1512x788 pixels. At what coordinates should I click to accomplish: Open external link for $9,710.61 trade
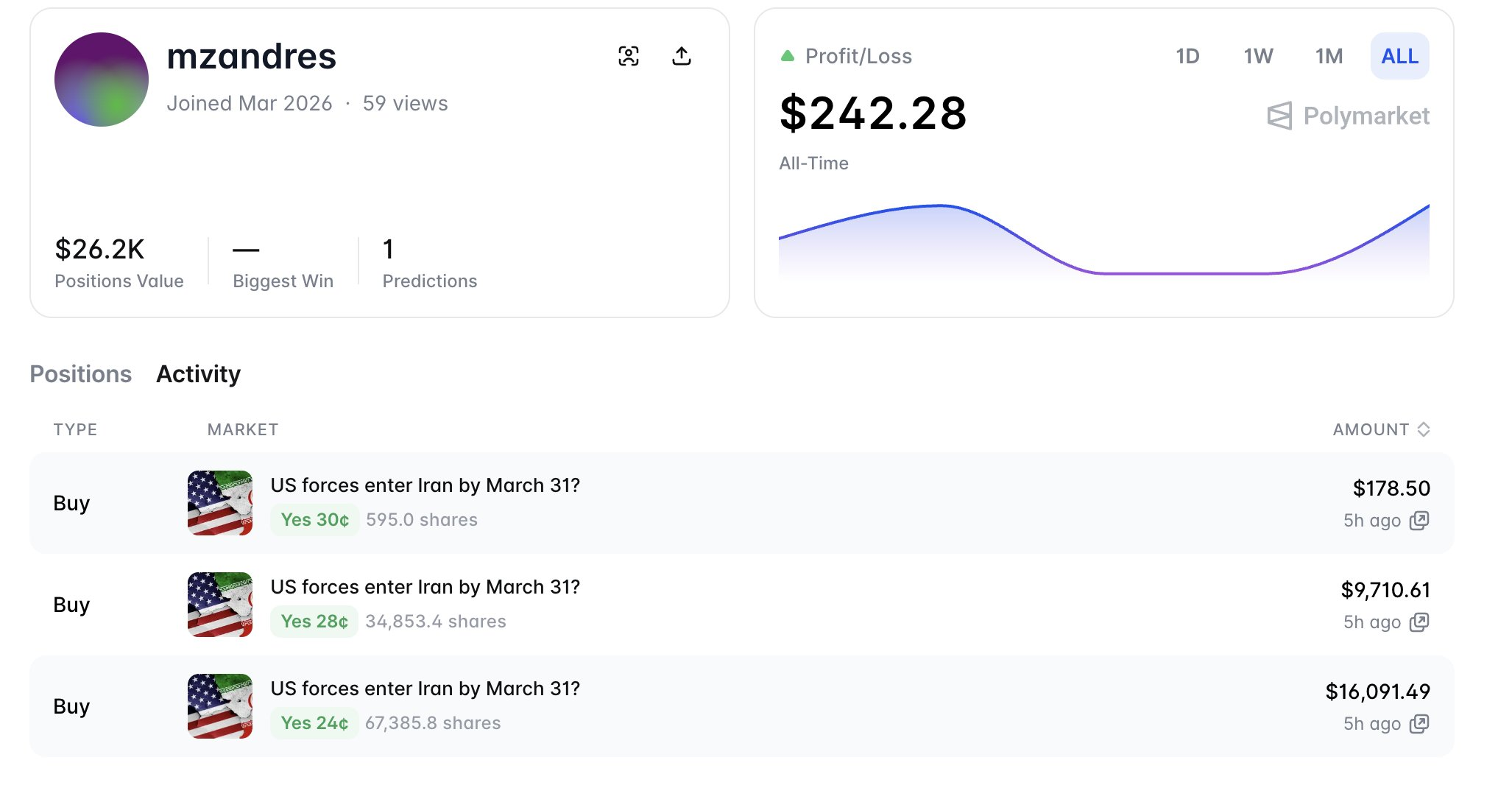tap(1419, 622)
